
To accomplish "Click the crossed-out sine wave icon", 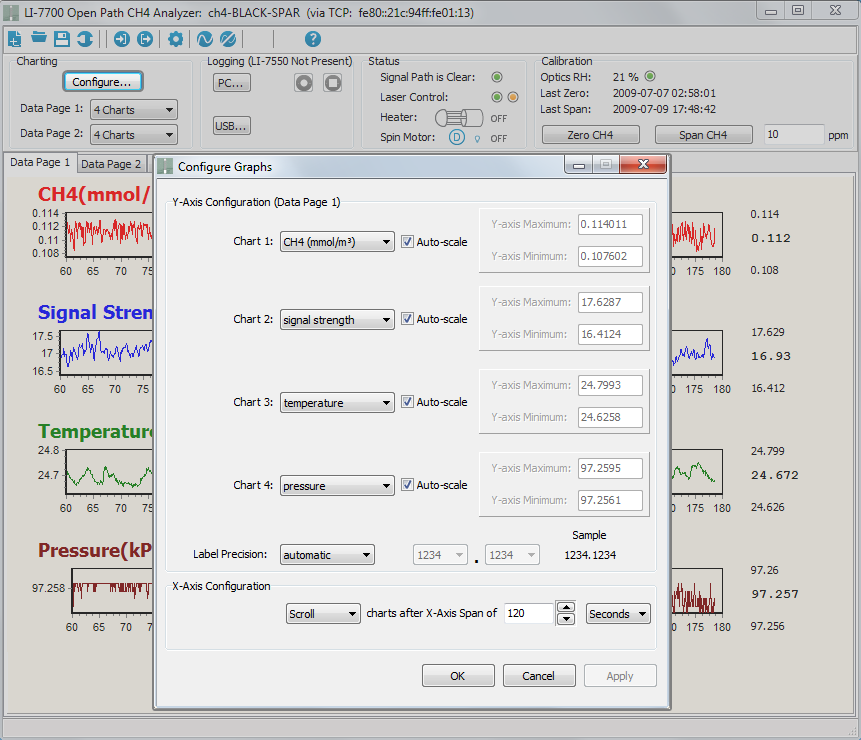I will coord(228,39).
